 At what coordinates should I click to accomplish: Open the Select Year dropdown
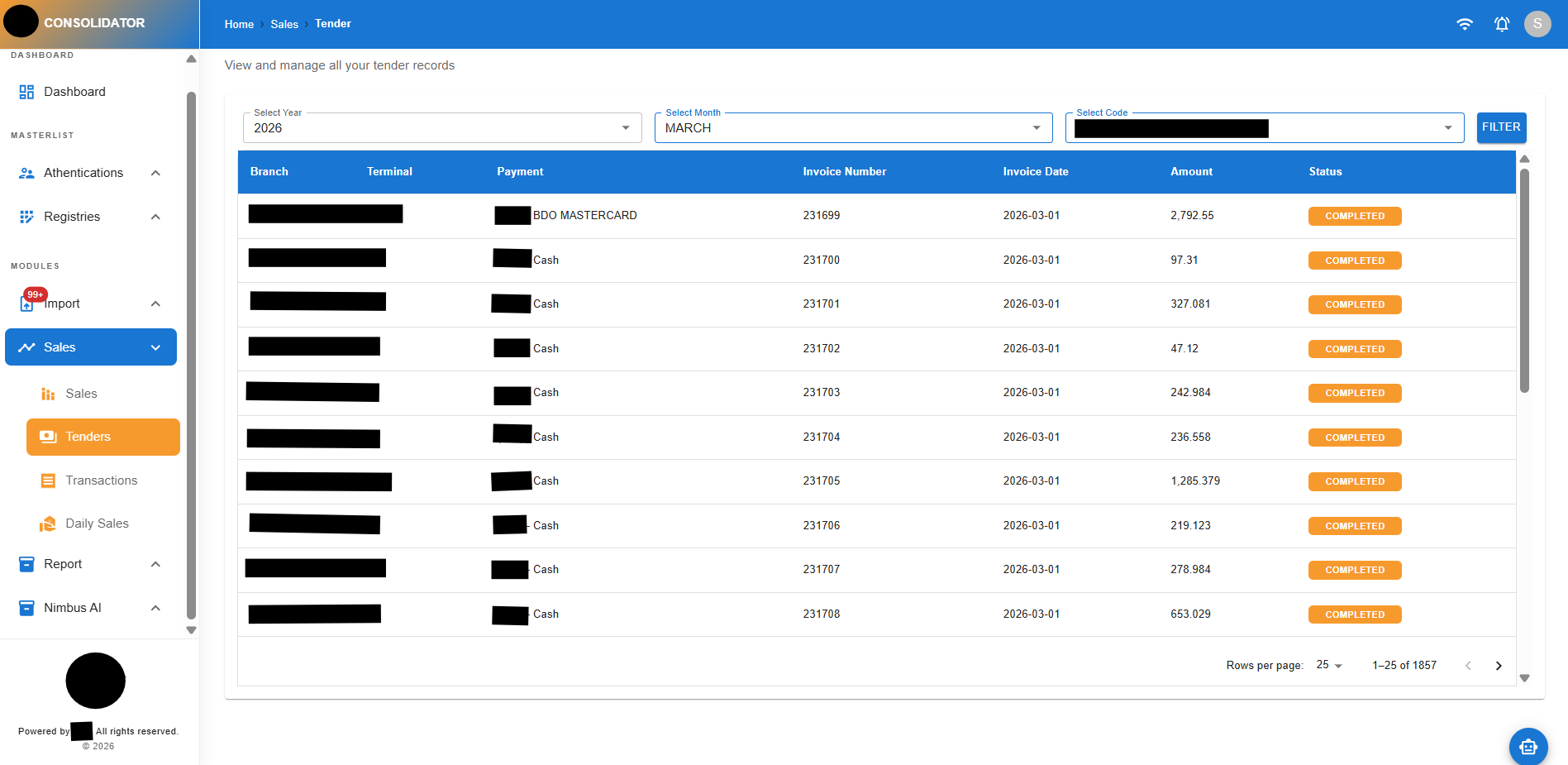(x=626, y=127)
